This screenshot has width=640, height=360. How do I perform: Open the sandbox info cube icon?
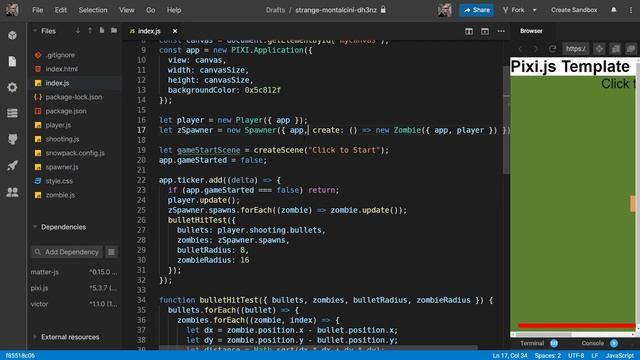tap(12, 35)
